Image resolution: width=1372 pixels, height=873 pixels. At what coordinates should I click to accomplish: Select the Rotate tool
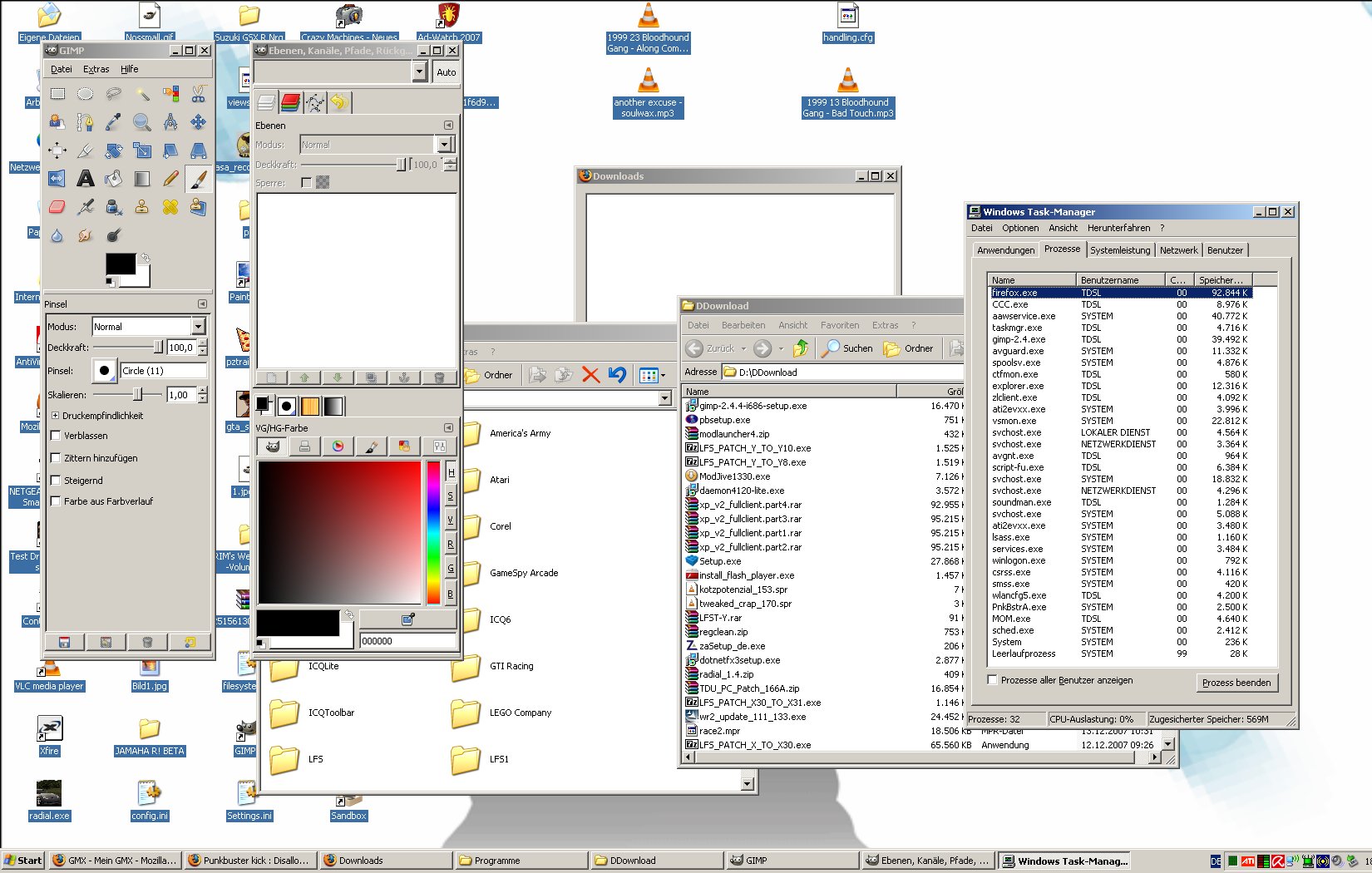113,150
